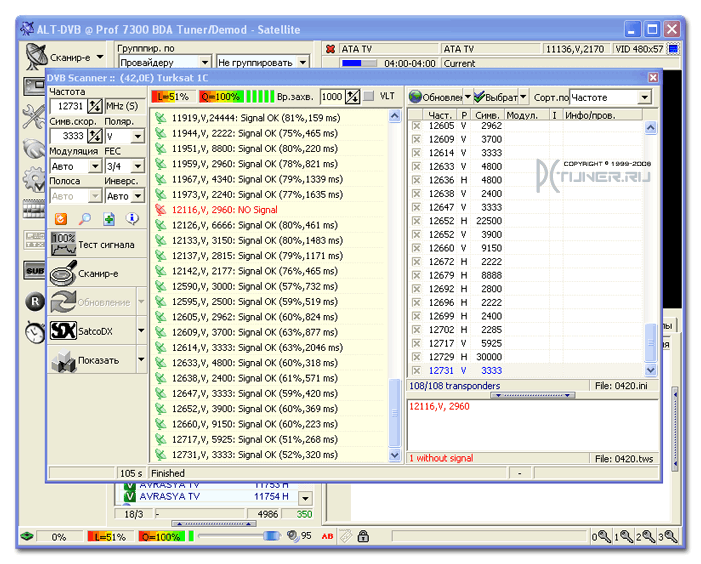Toggle the VLT checkbox
Viewport: 701px width, 564px height.
click(369, 97)
